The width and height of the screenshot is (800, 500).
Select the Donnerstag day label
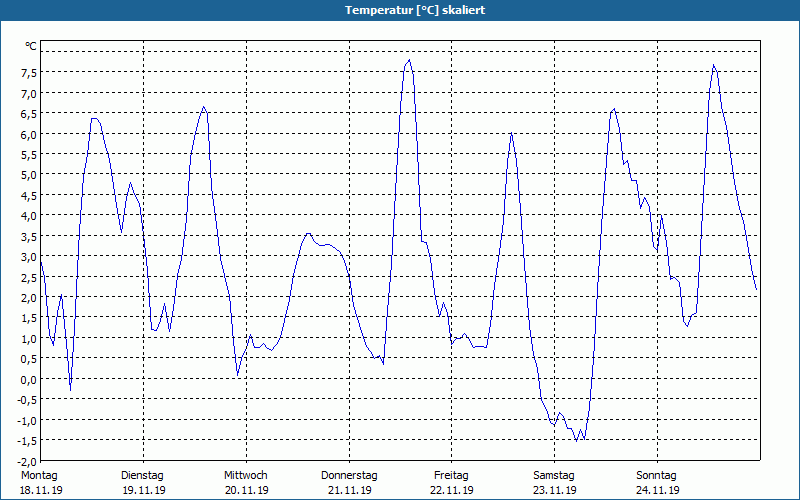coord(349,476)
